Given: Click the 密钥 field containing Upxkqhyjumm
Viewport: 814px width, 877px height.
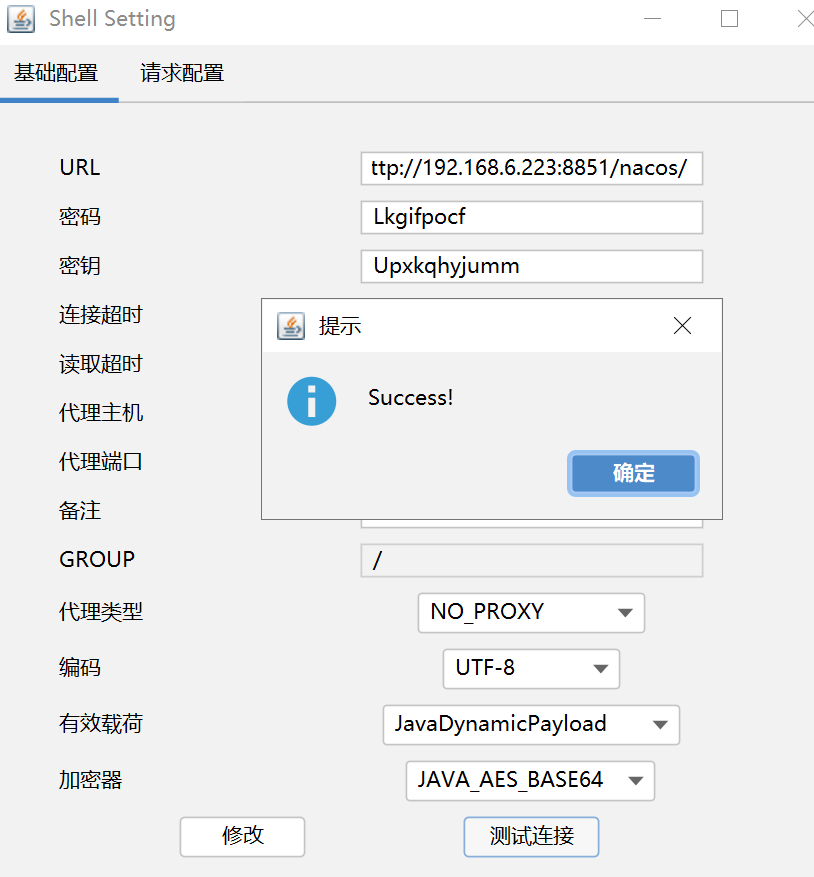Looking at the screenshot, I should click(x=531, y=266).
